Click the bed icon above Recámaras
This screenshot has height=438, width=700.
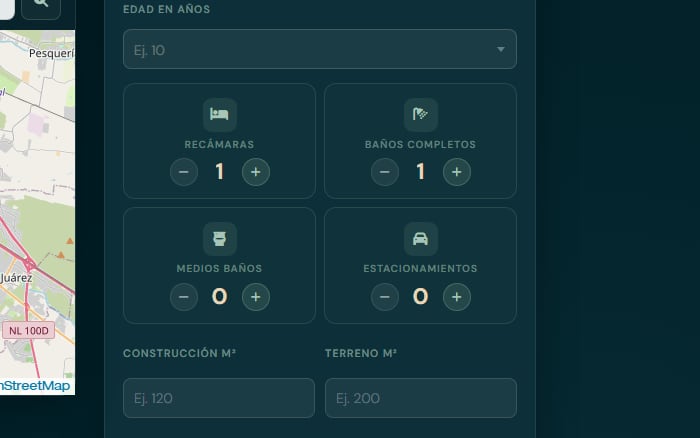pos(220,115)
